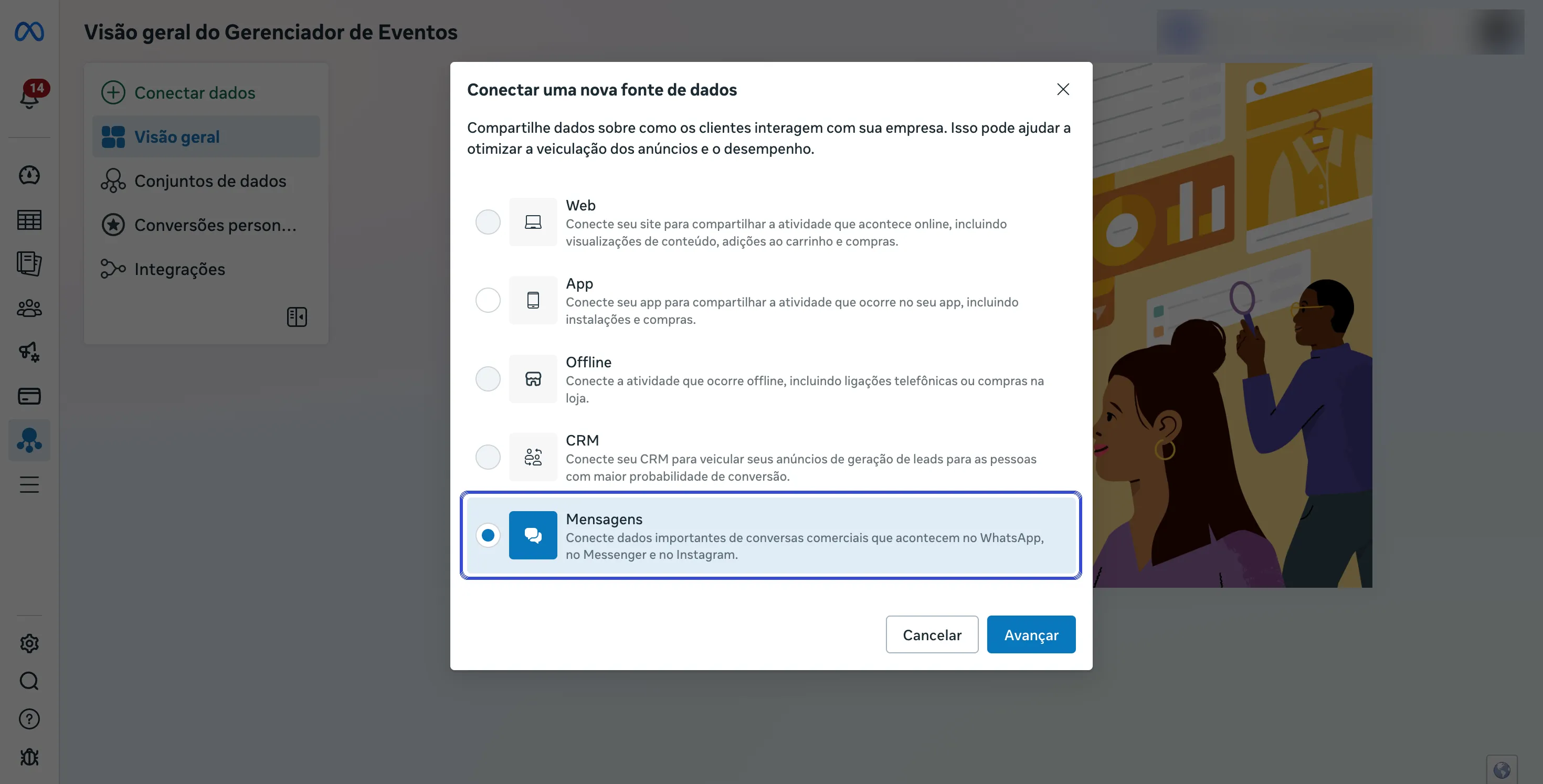This screenshot has height=784, width=1543.
Task: Click the Mensagens chat bubbles icon tile
Action: [x=533, y=535]
